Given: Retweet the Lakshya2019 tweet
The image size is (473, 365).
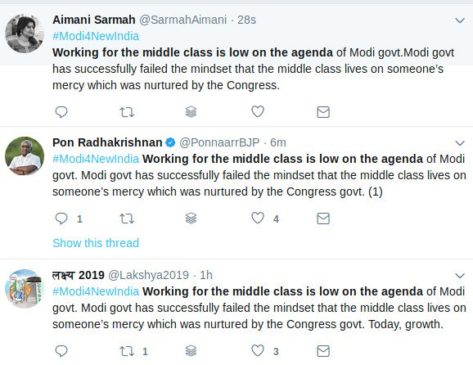Looking at the screenshot, I should (127, 351).
